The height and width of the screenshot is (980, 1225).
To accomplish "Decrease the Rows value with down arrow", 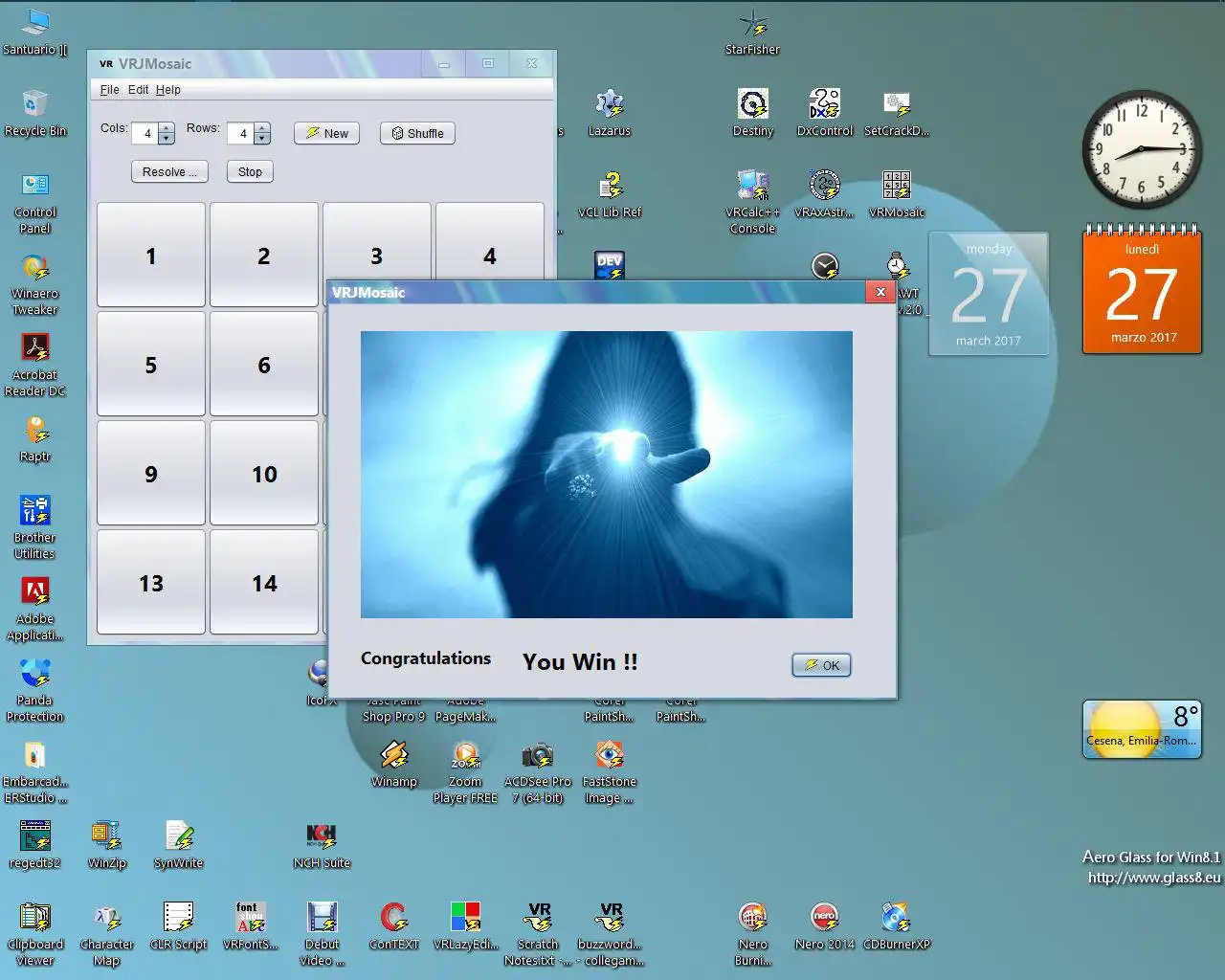I will (x=262, y=139).
